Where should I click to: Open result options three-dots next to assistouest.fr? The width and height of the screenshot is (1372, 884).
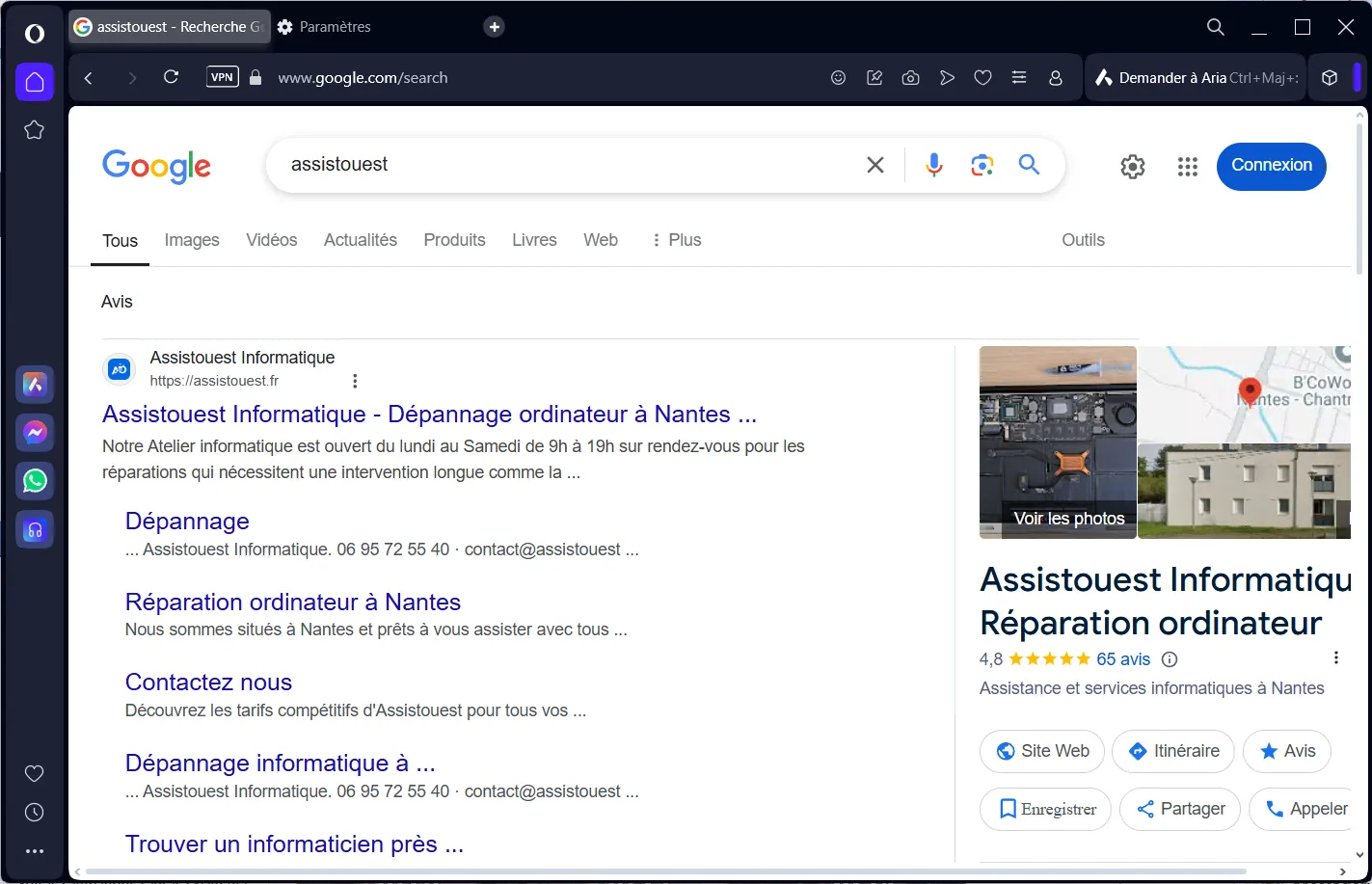pos(355,381)
